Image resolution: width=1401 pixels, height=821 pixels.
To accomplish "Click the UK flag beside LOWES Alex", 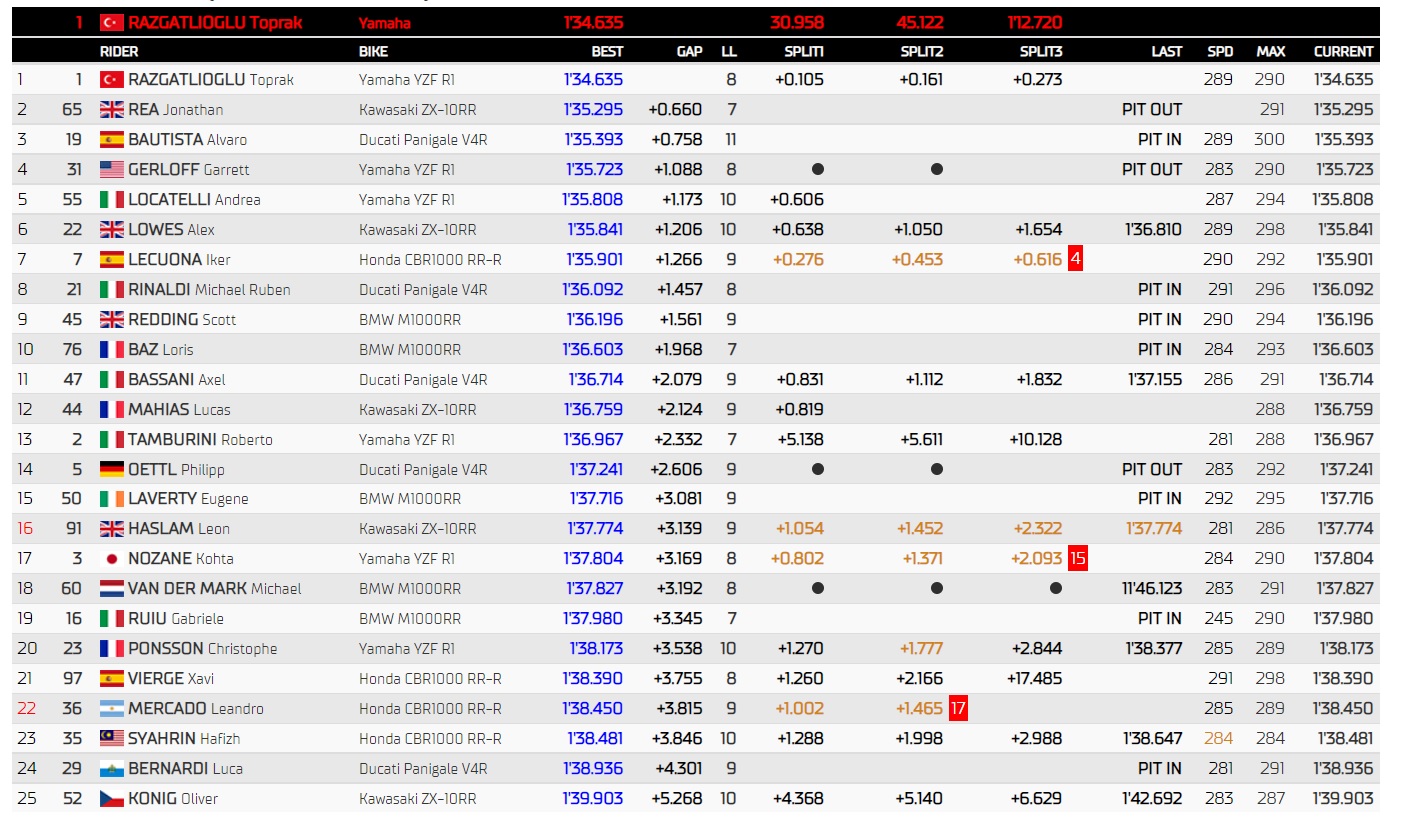I will point(111,229).
